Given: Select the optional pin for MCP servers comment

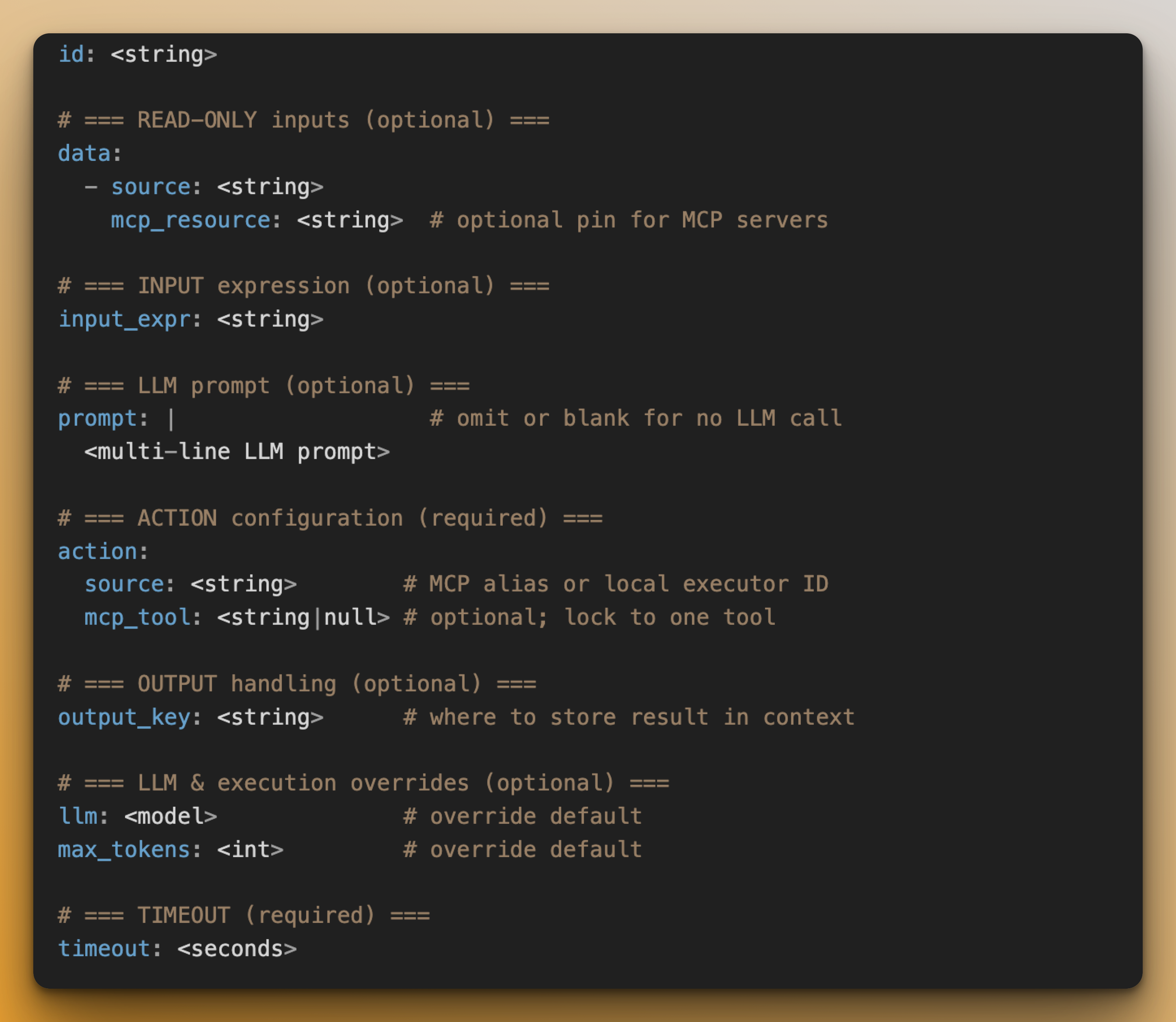Looking at the screenshot, I should click(x=629, y=221).
